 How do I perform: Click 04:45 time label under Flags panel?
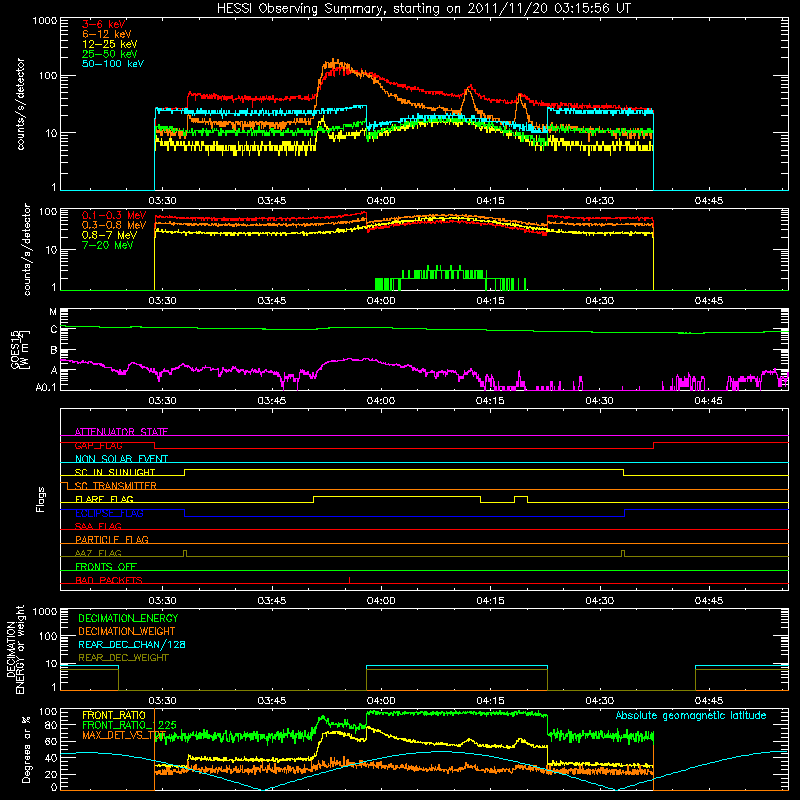(709, 601)
